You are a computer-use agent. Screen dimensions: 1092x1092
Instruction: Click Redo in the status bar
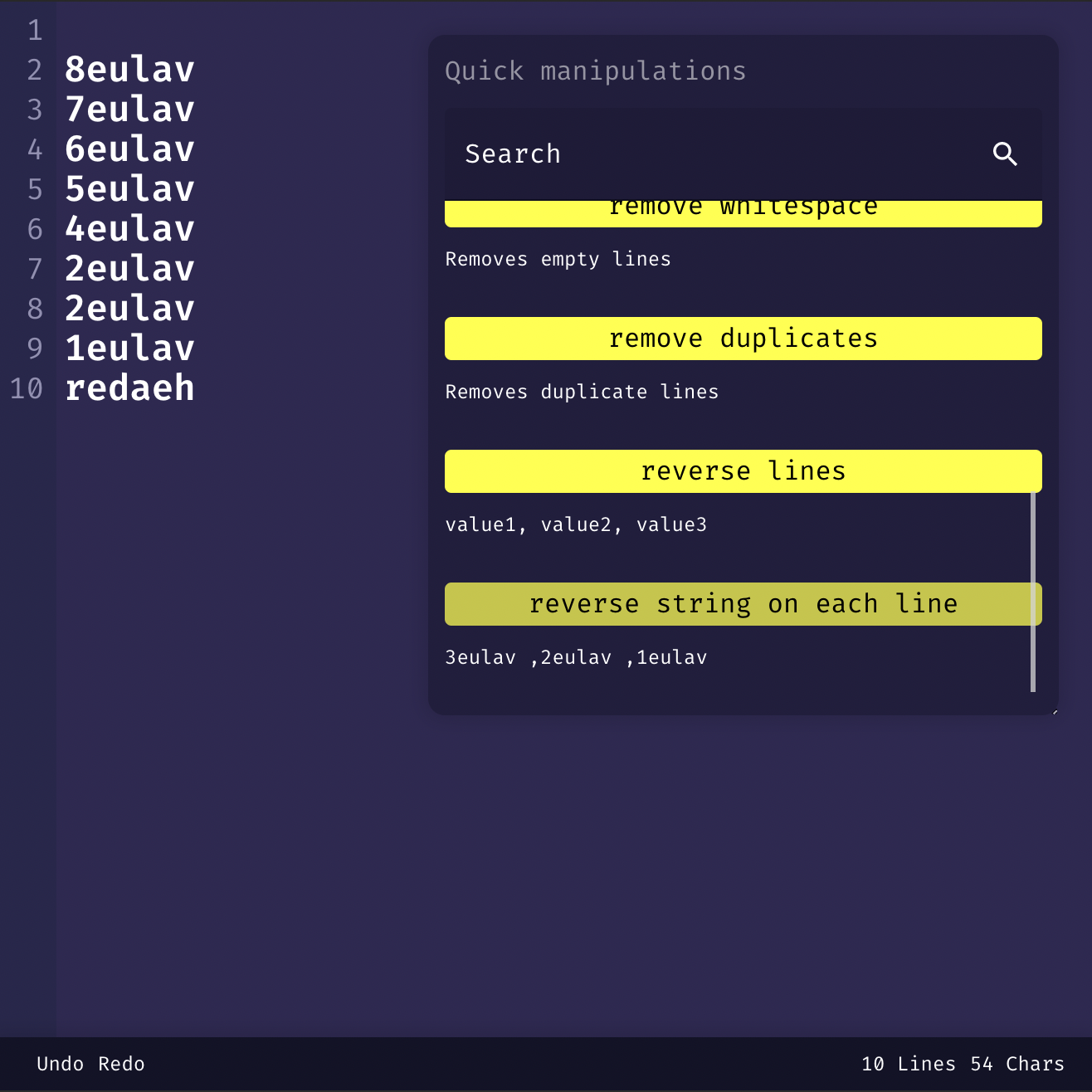(121, 1063)
